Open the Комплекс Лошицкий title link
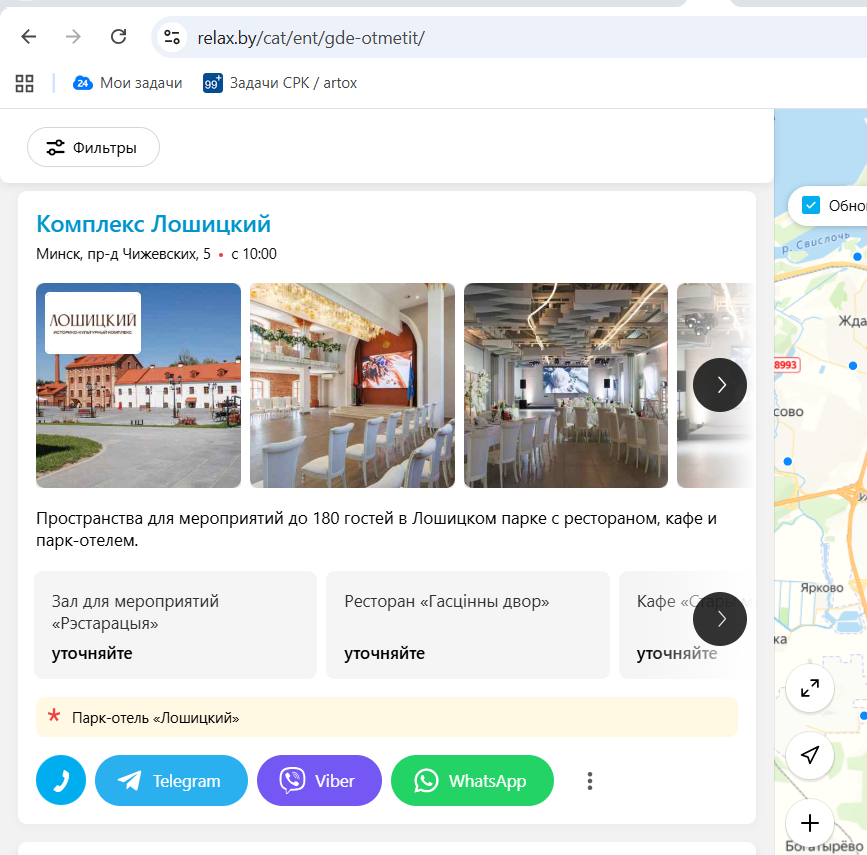This screenshot has height=855, width=867. (x=153, y=224)
